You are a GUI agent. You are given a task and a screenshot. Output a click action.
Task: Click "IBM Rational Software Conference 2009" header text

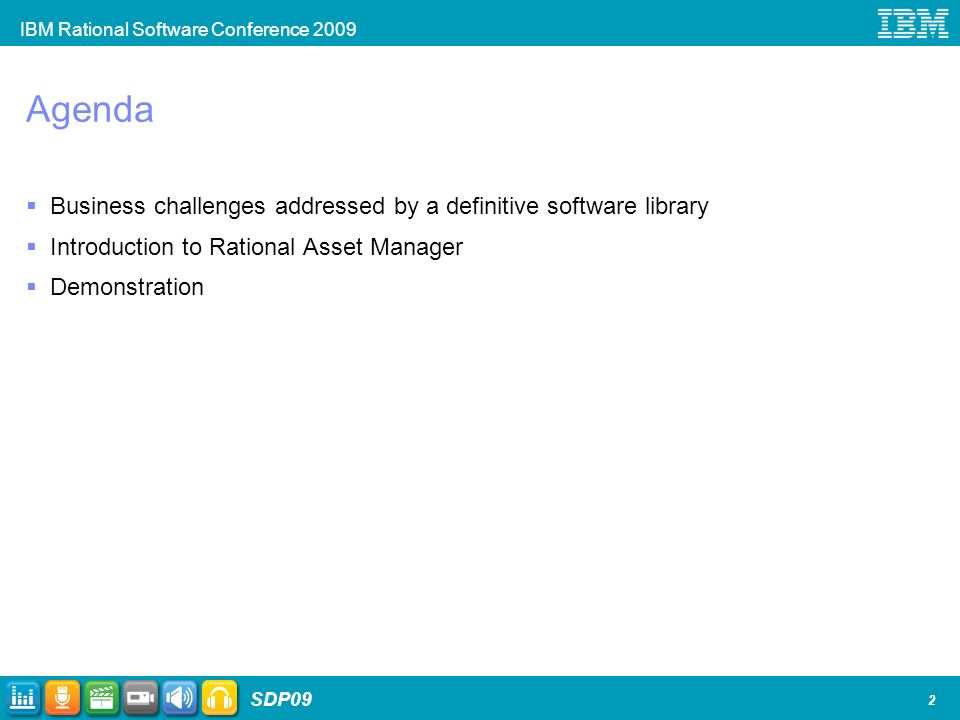point(188,29)
